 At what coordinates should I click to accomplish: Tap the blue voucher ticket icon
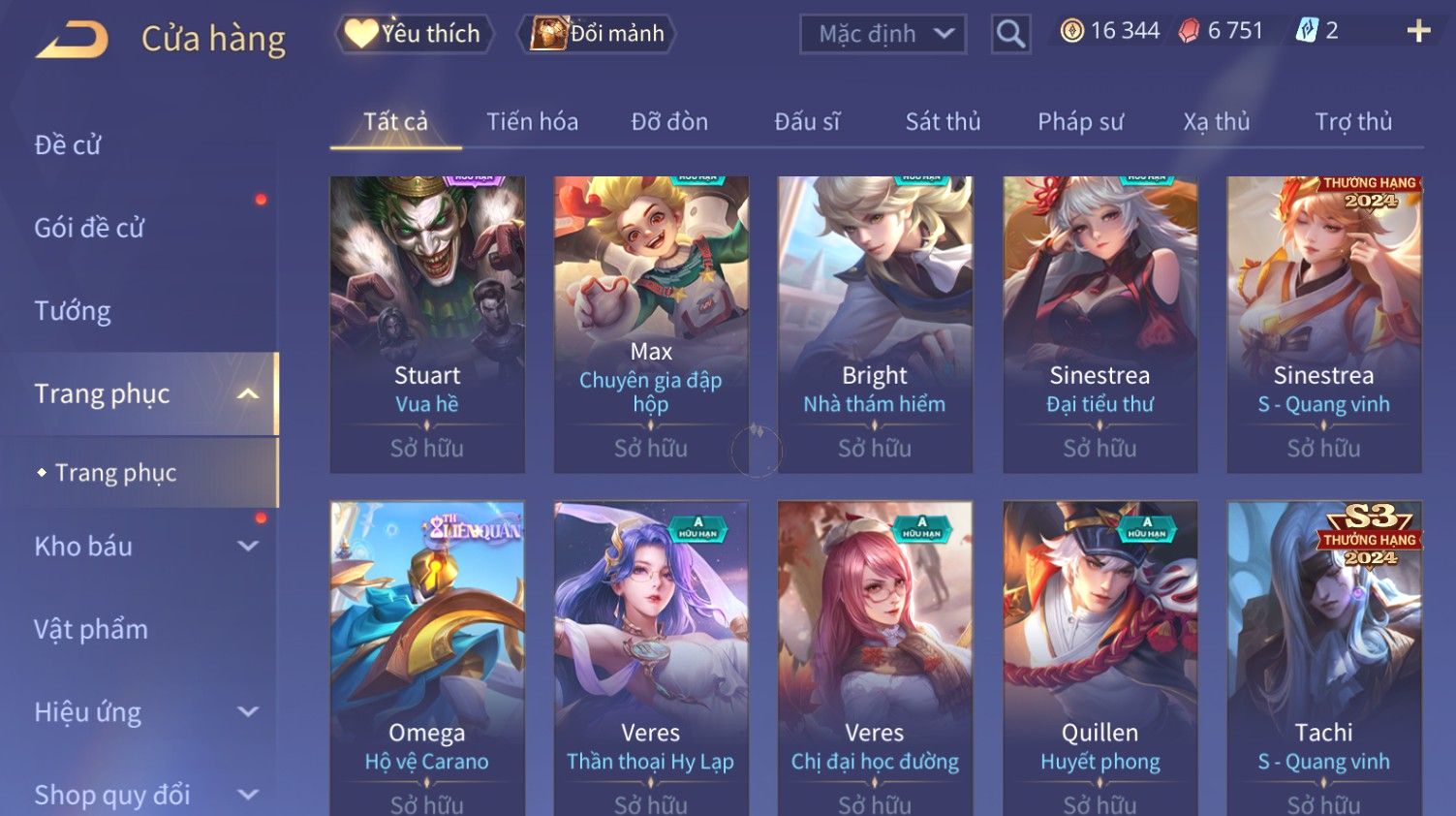[x=1307, y=31]
